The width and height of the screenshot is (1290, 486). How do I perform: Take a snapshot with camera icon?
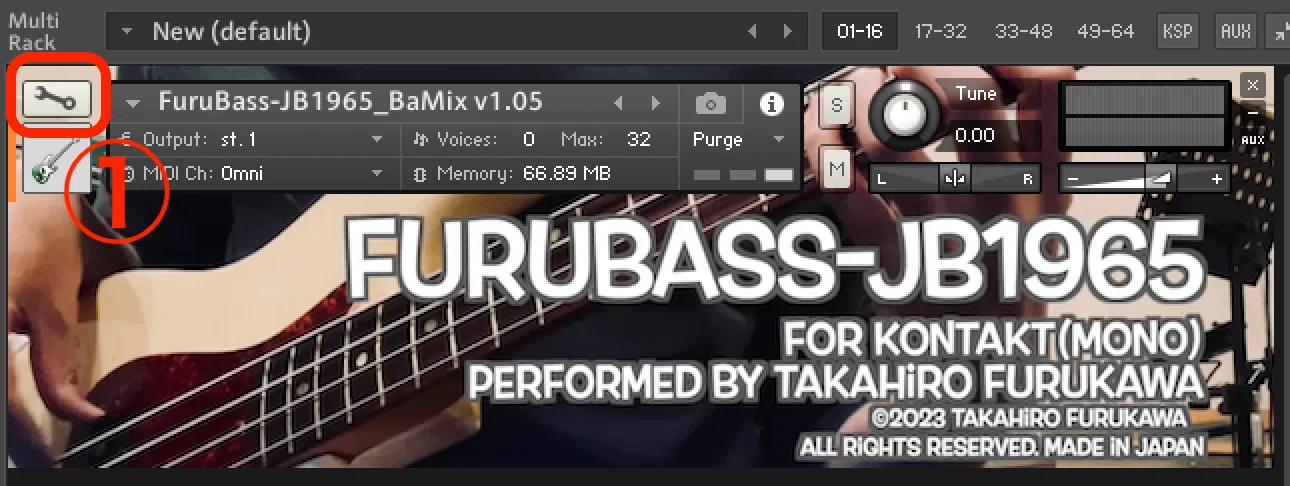click(711, 102)
